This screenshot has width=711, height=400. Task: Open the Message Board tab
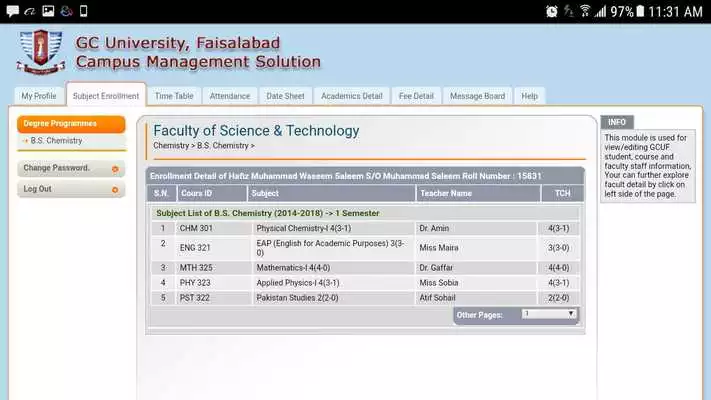point(477,96)
